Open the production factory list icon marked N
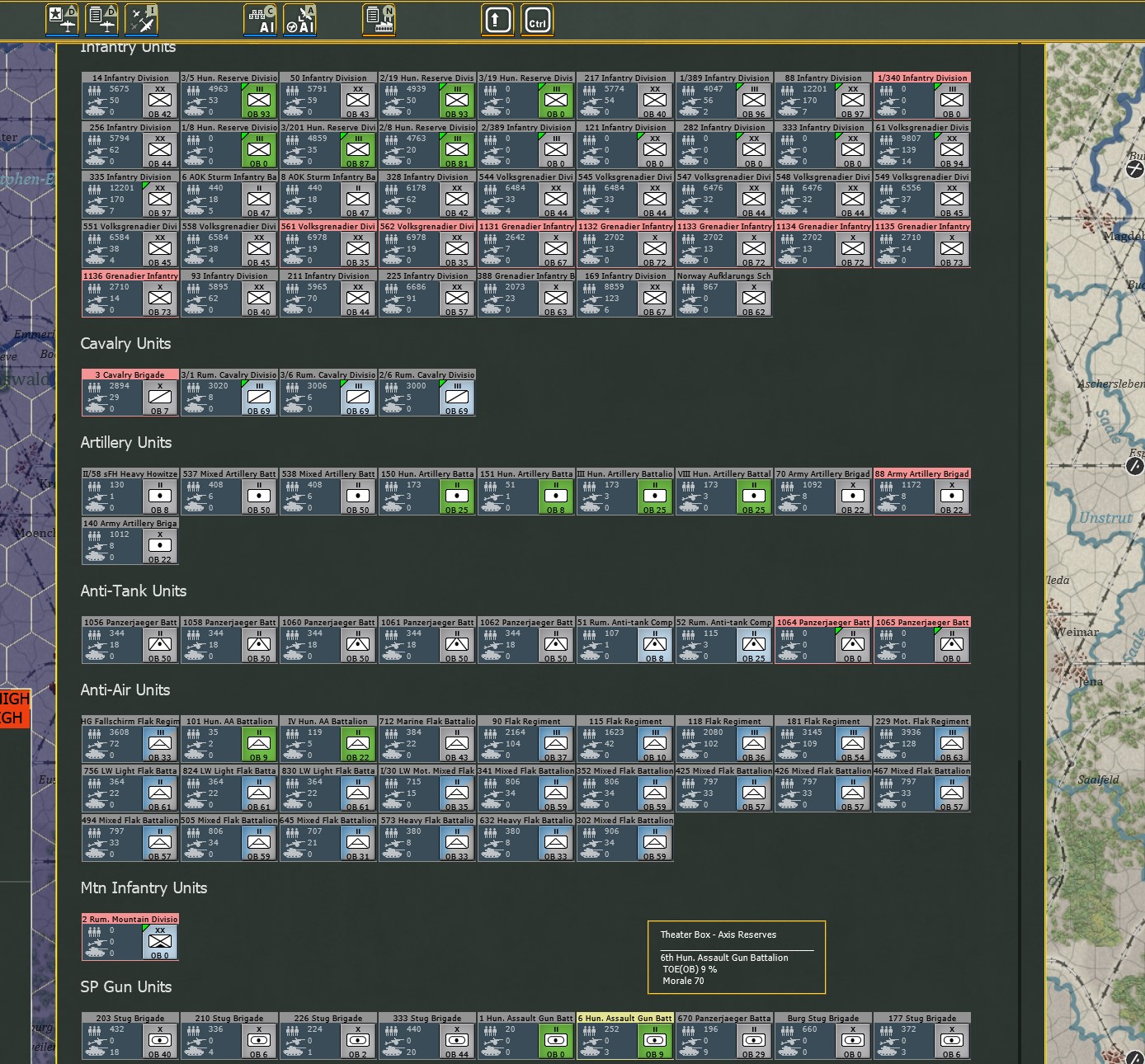The height and width of the screenshot is (1064, 1145). pos(379,19)
